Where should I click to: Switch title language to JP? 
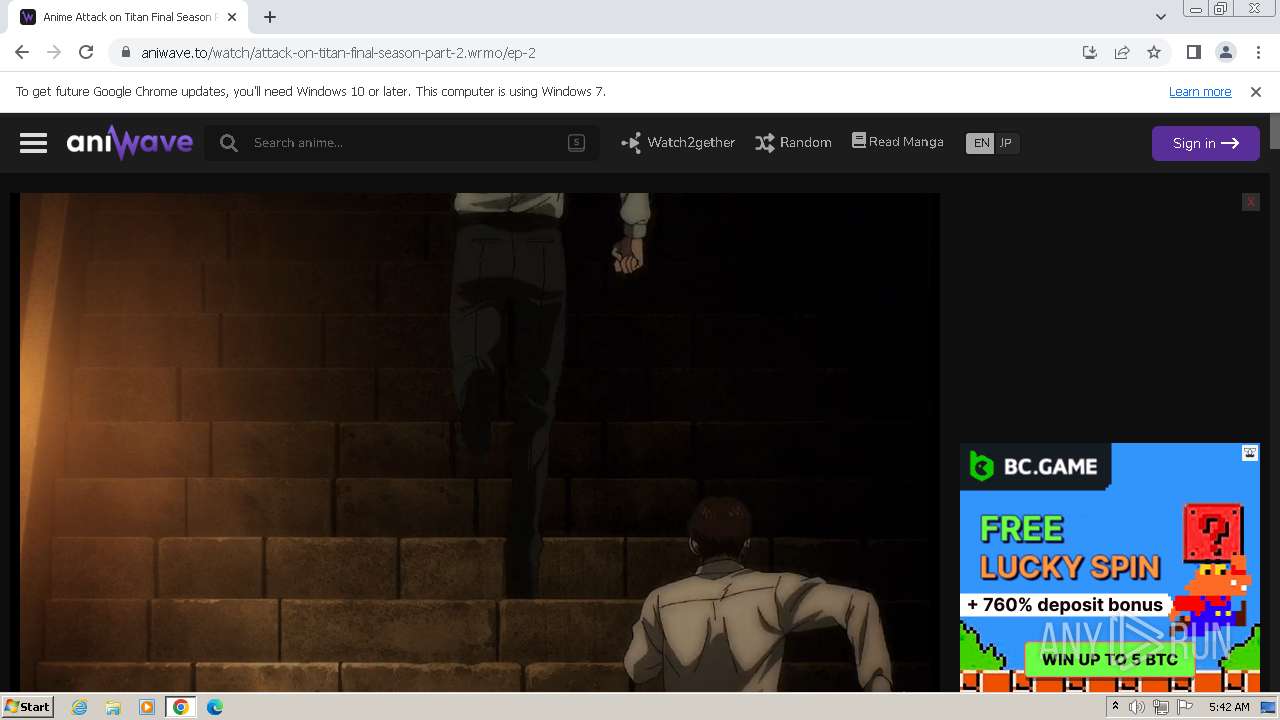1006,143
